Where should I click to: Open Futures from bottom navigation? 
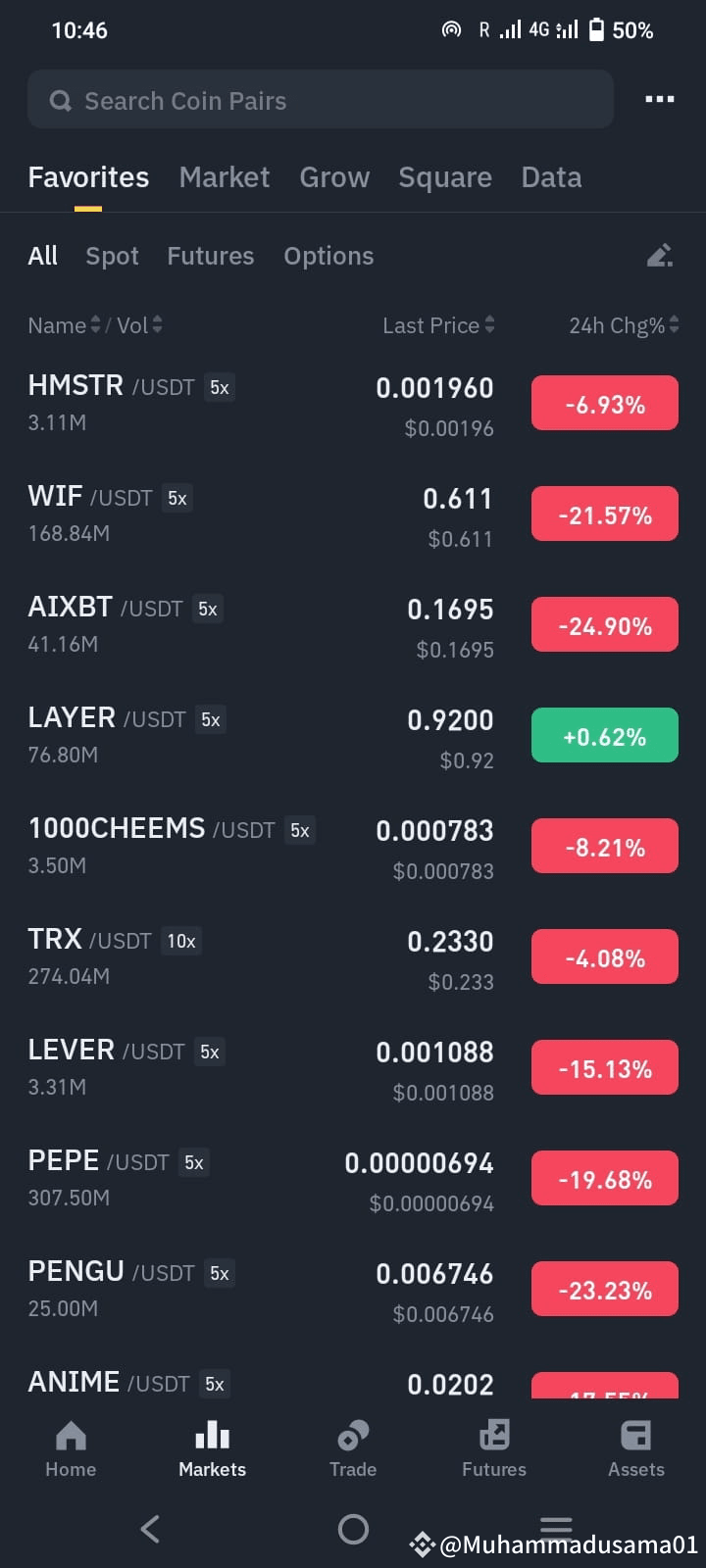494,1449
